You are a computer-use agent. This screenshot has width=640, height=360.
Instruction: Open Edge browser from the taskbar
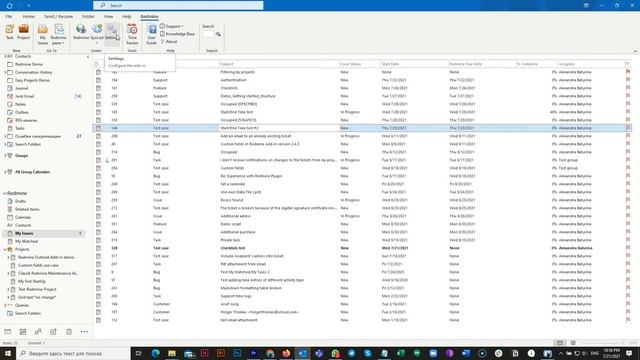pos(156,353)
